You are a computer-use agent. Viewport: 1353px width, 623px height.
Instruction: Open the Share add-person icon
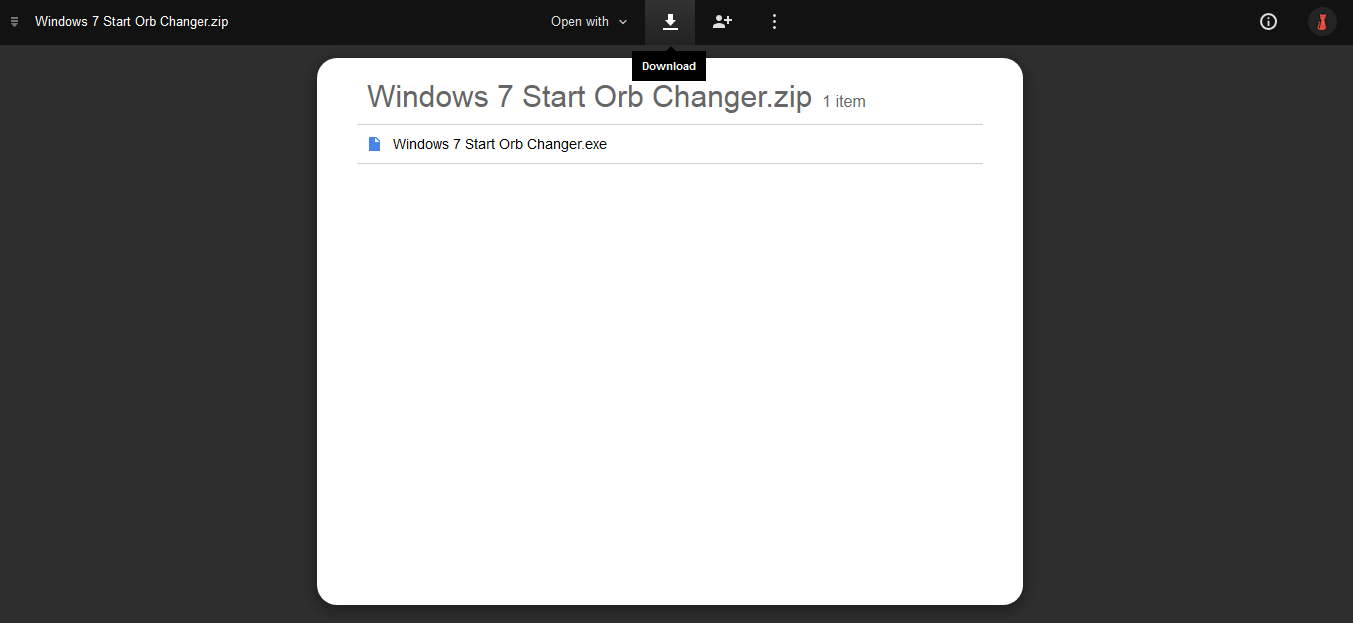(x=722, y=22)
